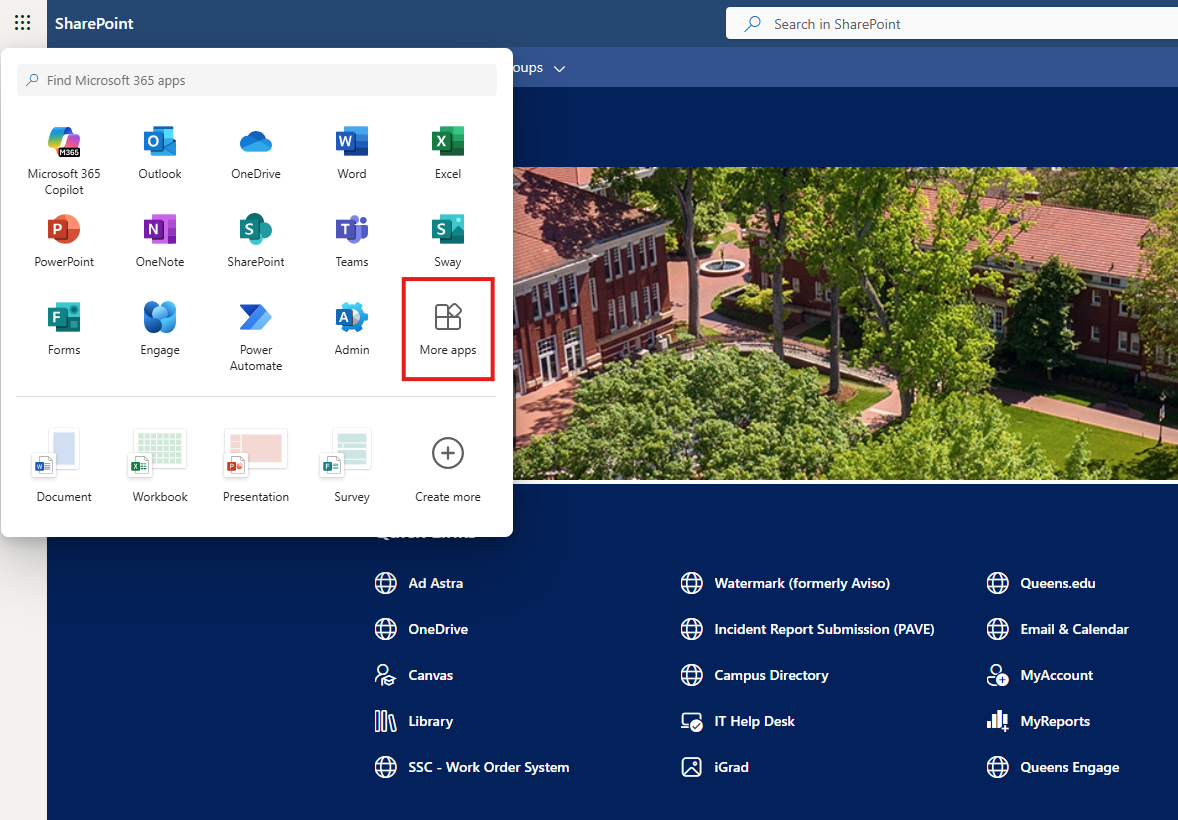Screen dimensions: 1178x820
Task: Expand the Groups dropdown chevron
Action: [559, 69]
